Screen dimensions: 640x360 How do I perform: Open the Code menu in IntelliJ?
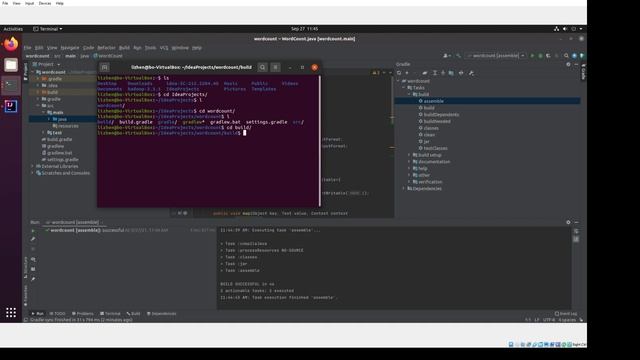(x=88, y=48)
